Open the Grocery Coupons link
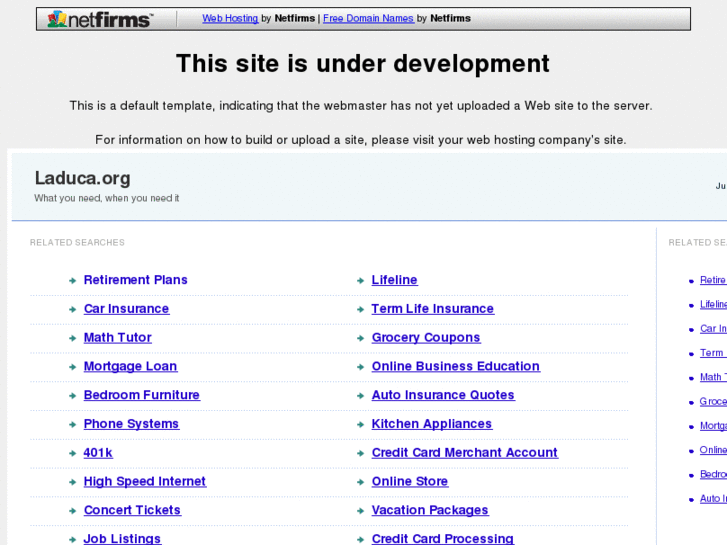 pyautogui.click(x=426, y=338)
